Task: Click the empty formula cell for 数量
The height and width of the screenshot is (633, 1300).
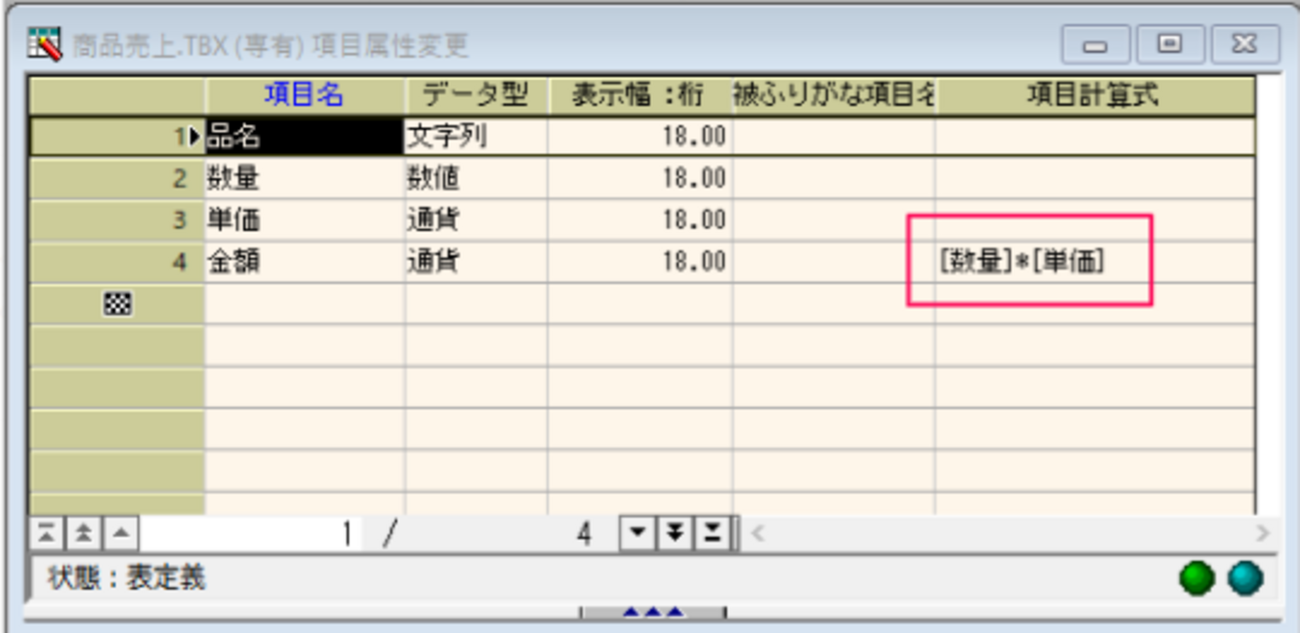Action: tap(1094, 179)
